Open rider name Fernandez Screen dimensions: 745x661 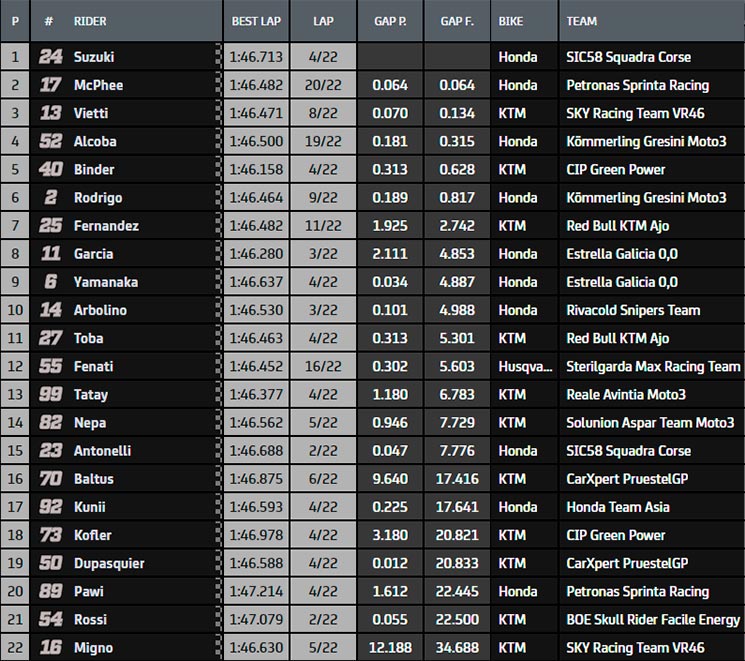click(106, 226)
